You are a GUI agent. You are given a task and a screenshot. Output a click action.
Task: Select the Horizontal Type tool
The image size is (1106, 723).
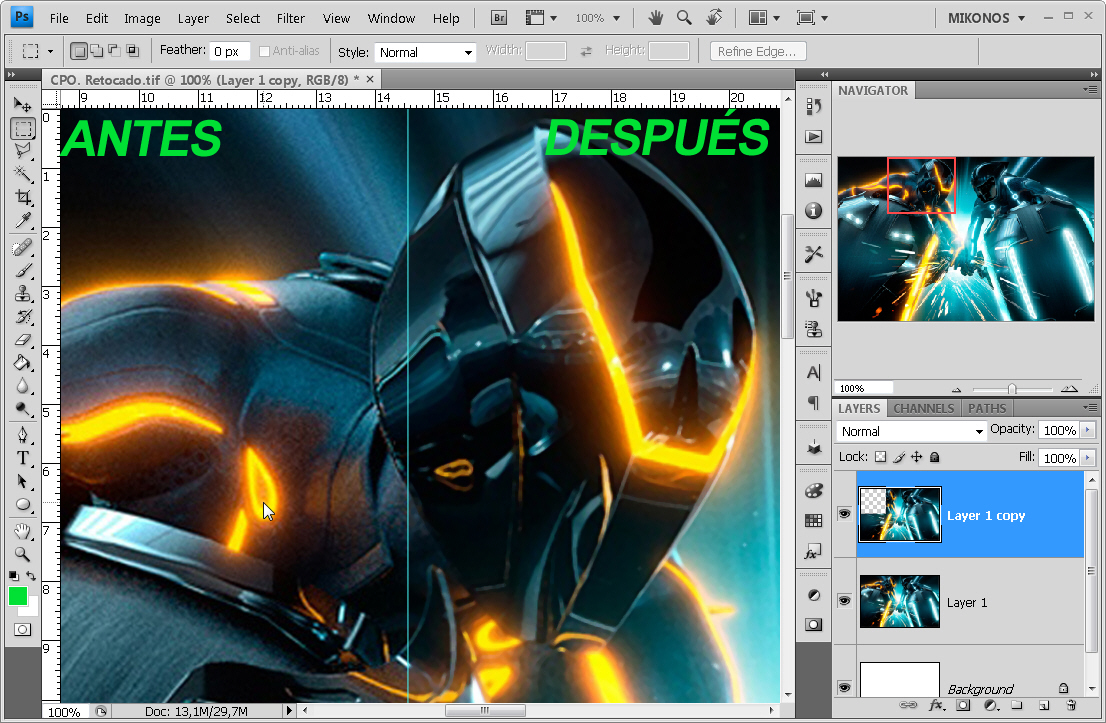point(22,458)
